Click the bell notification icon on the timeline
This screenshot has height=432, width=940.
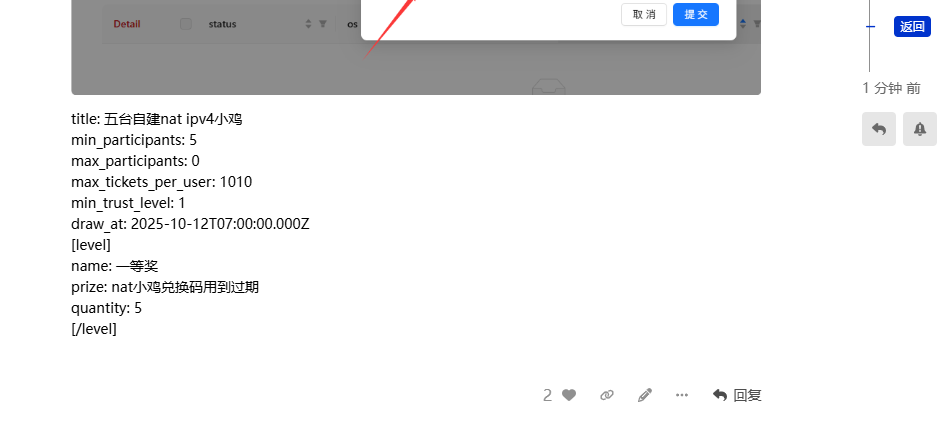[920, 129]
